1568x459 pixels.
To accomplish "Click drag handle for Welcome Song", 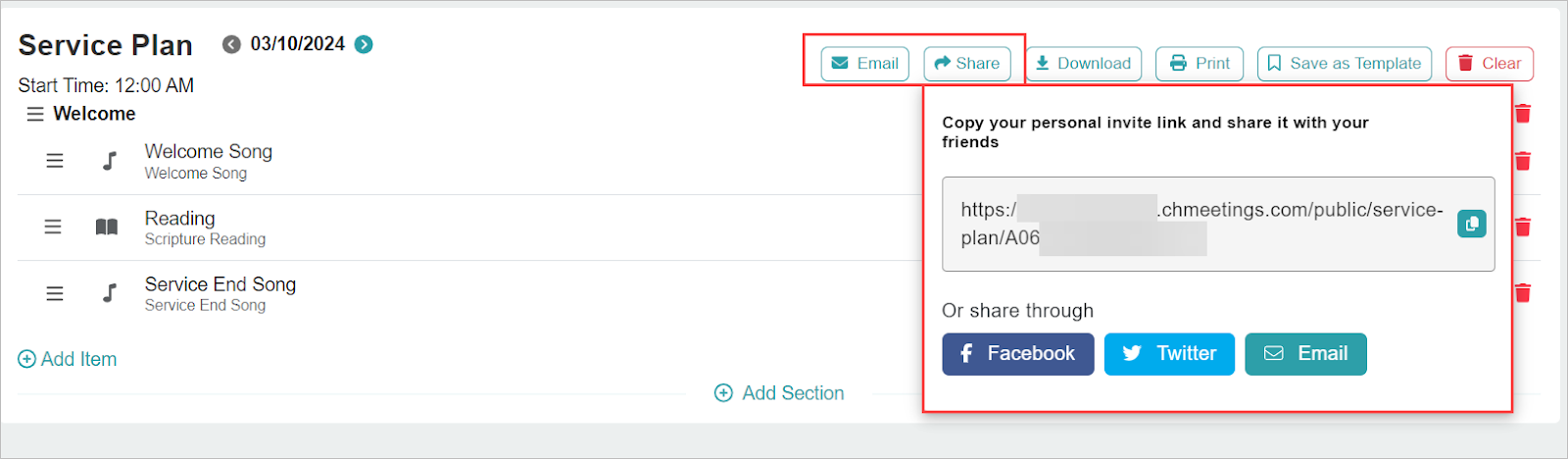I will click(55, 161).
